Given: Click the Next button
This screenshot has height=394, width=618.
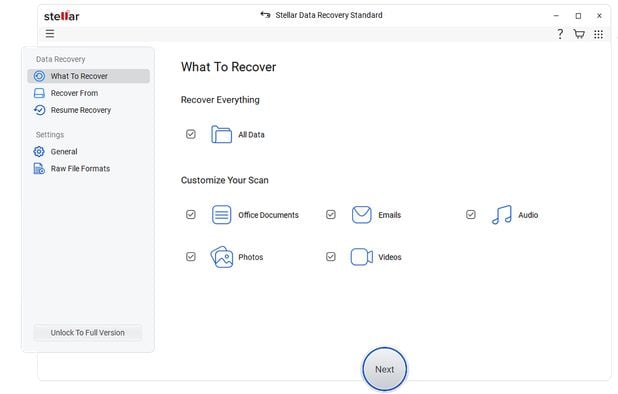Looking at the screenshot, I should tap(385, 369).
